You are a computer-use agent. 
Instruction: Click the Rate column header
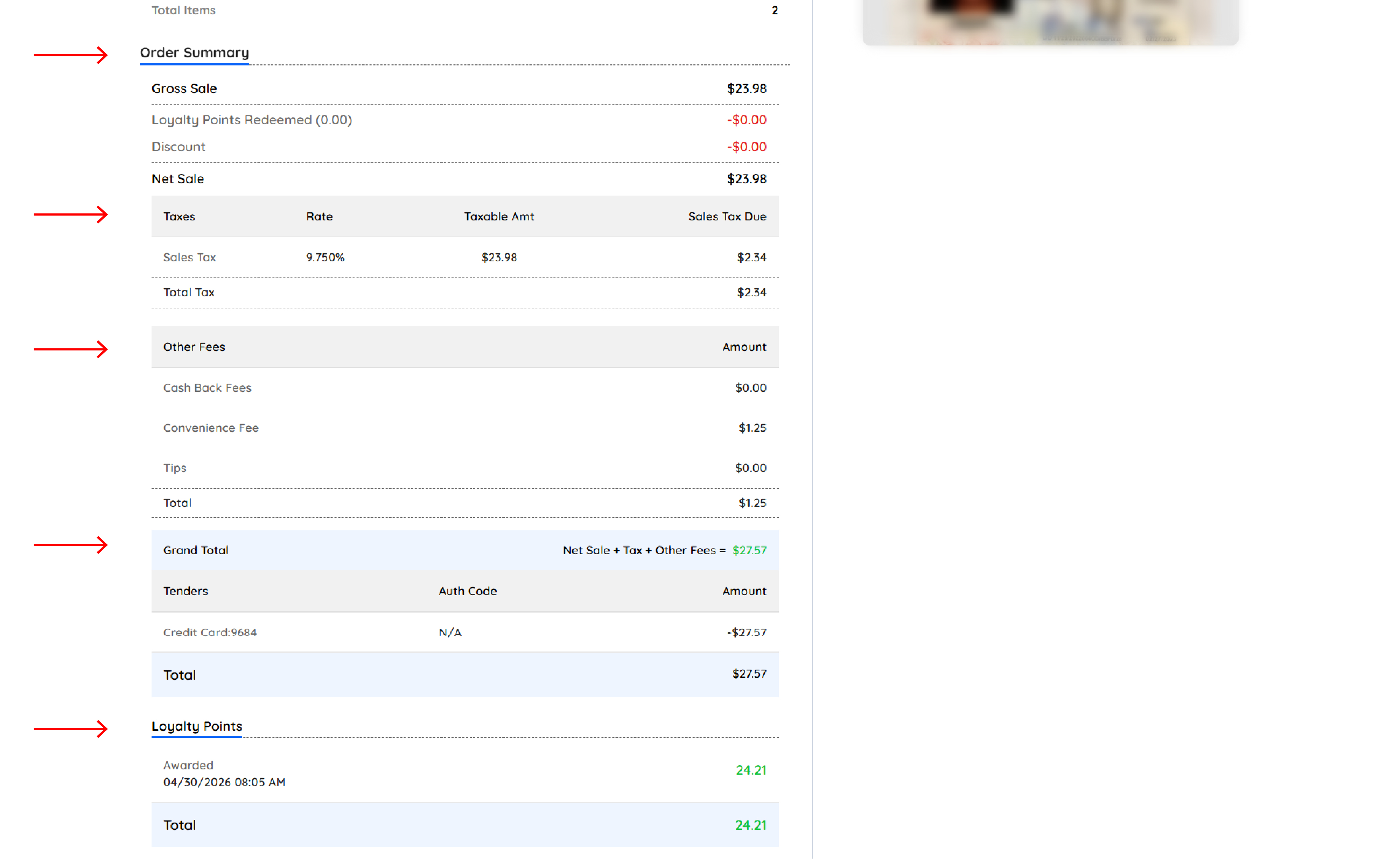click(x=319, y=217)
